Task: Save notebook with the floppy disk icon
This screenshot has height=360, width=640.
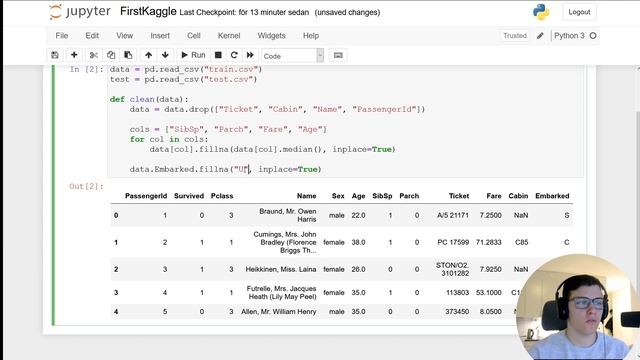Action: [x=55, y=55]
